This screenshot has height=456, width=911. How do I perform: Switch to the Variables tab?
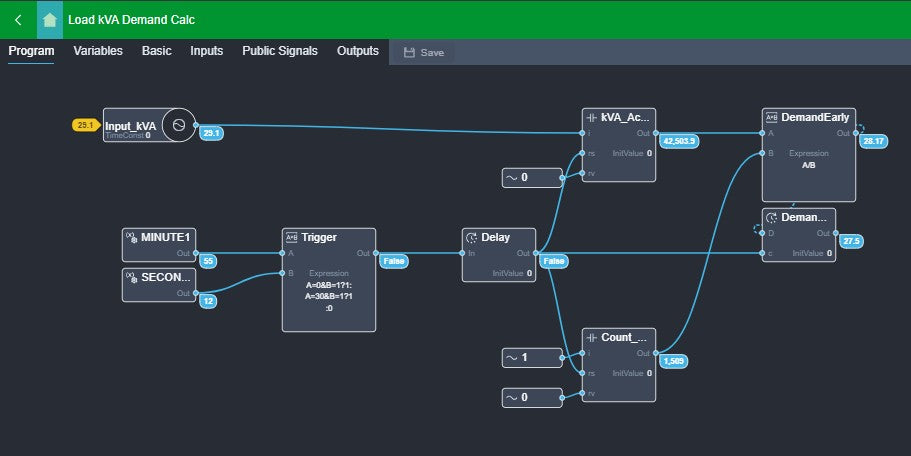(x=98, y=51)
